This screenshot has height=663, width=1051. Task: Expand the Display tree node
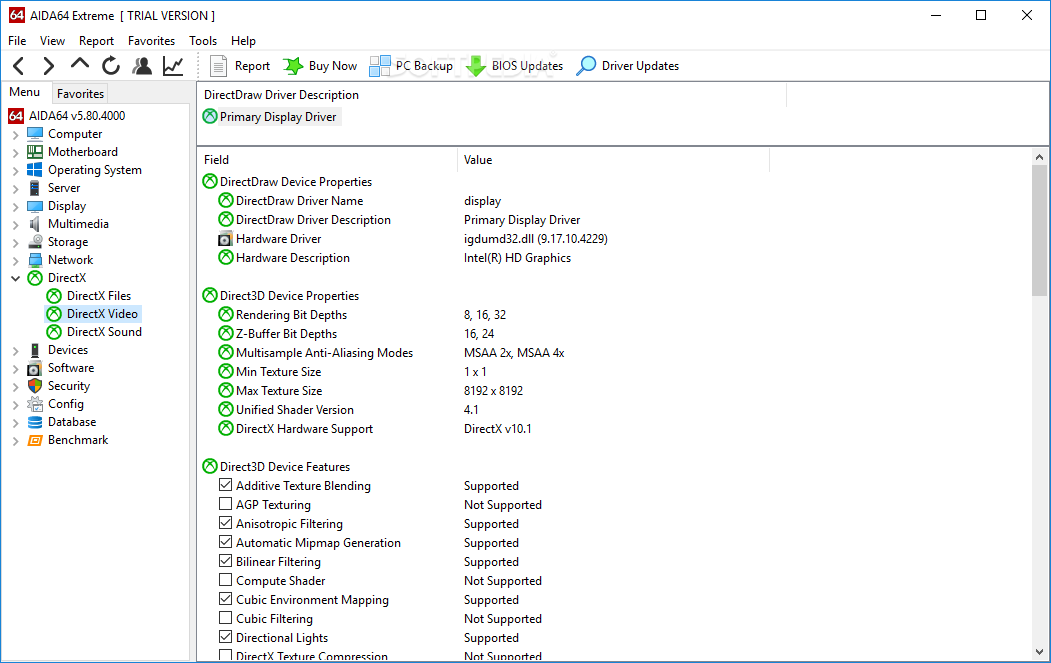pyautogui.click(x=15, y=206)
